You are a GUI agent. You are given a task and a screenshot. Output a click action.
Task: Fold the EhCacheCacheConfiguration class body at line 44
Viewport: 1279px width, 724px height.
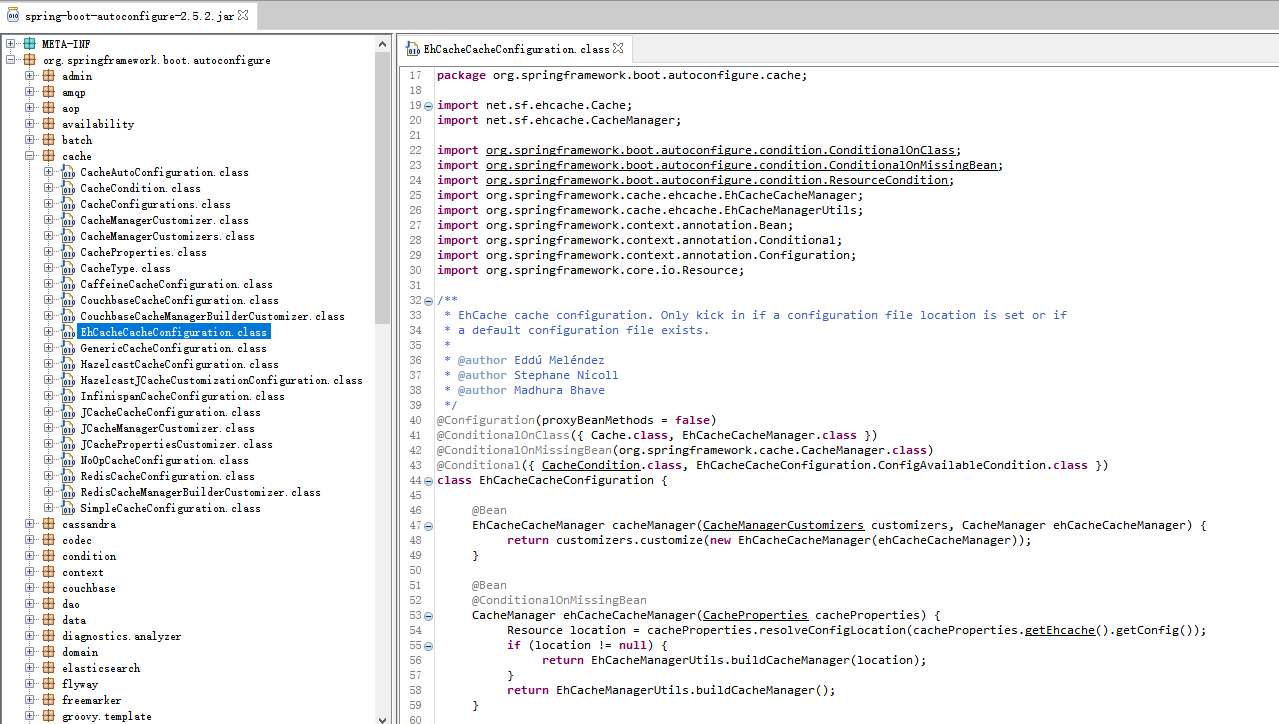[x=429, y=480]
